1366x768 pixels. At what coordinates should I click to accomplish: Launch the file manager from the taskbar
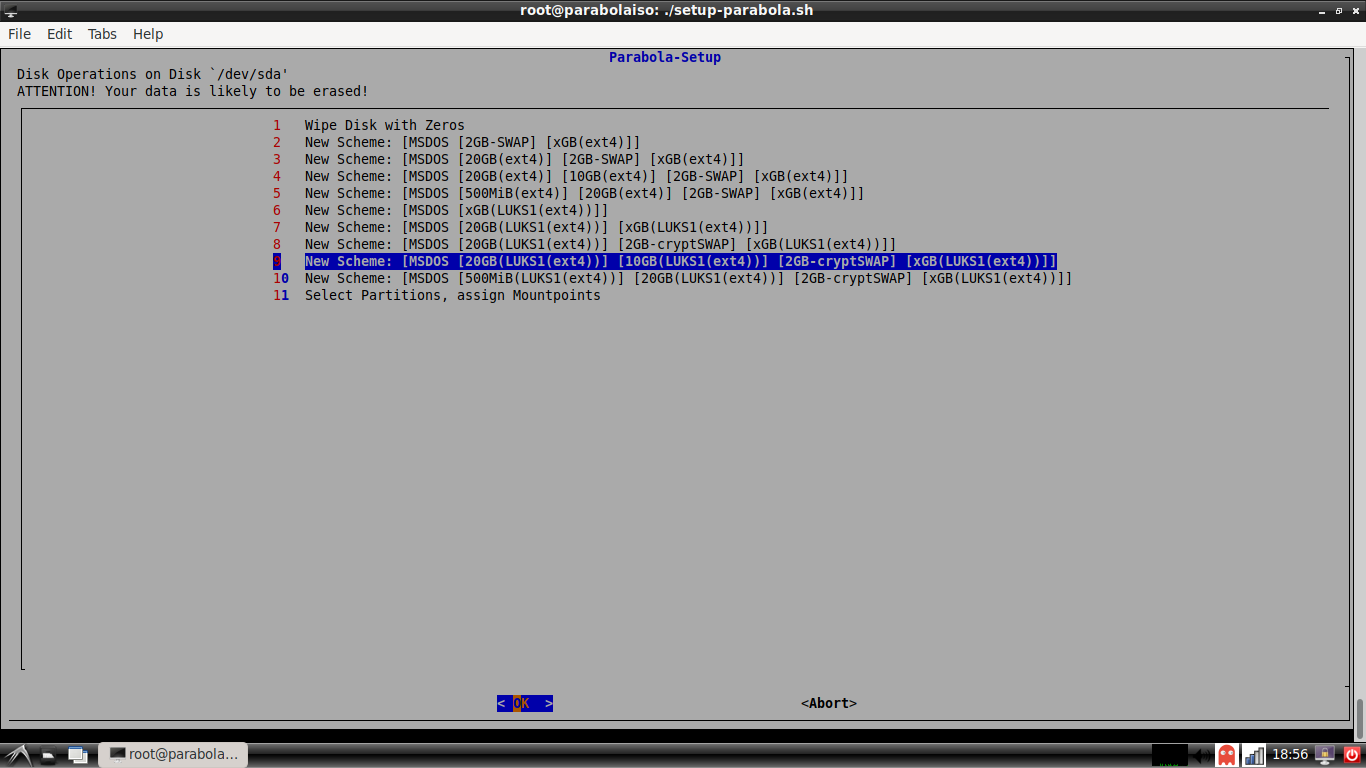[48, 754]
